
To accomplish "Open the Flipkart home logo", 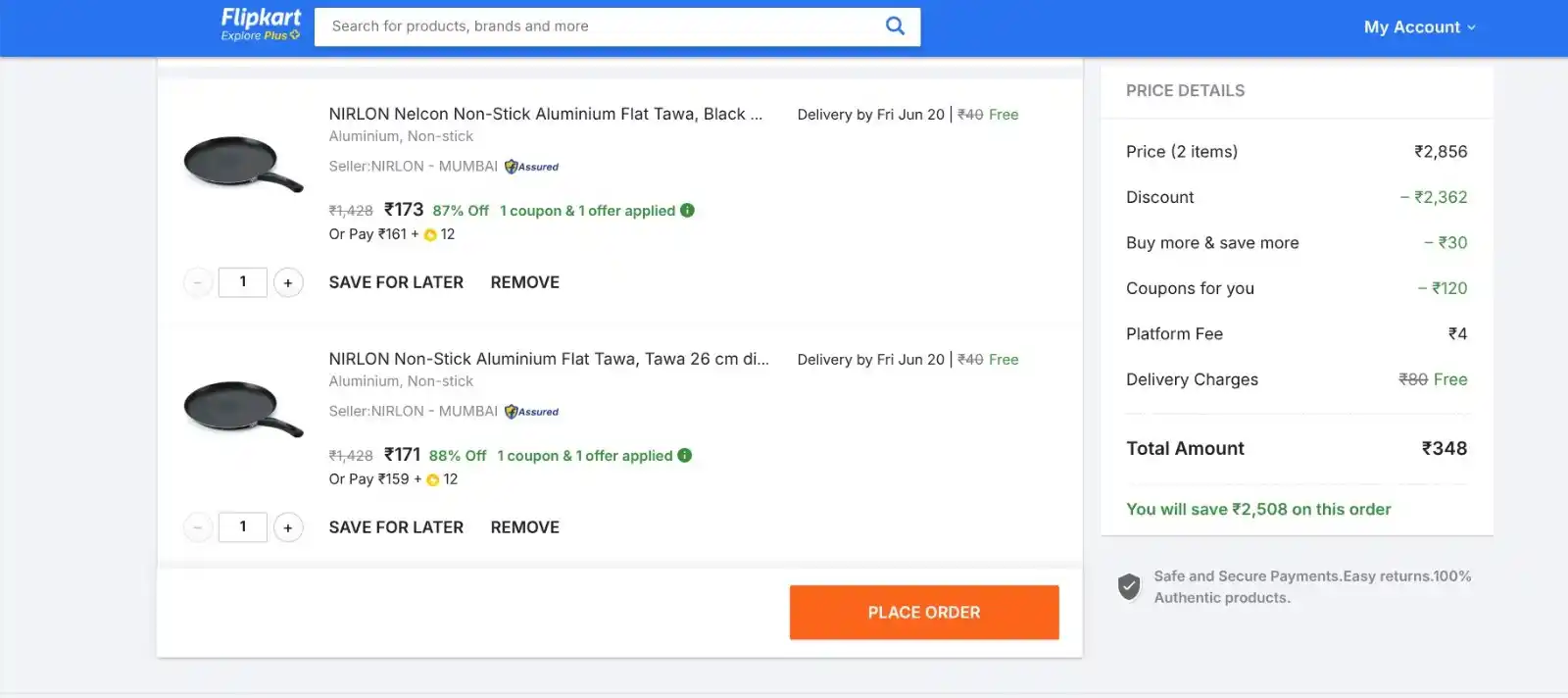I will coord(261,18).
